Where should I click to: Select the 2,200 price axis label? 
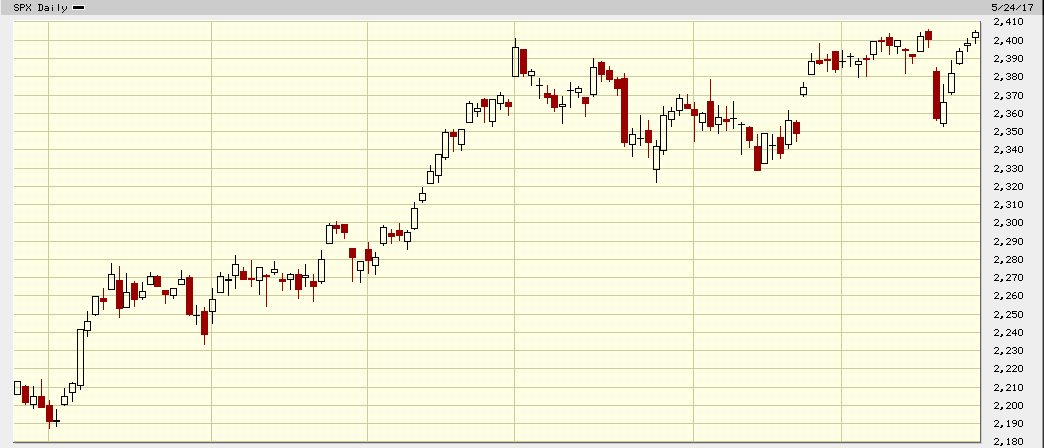pos(1008,405)
